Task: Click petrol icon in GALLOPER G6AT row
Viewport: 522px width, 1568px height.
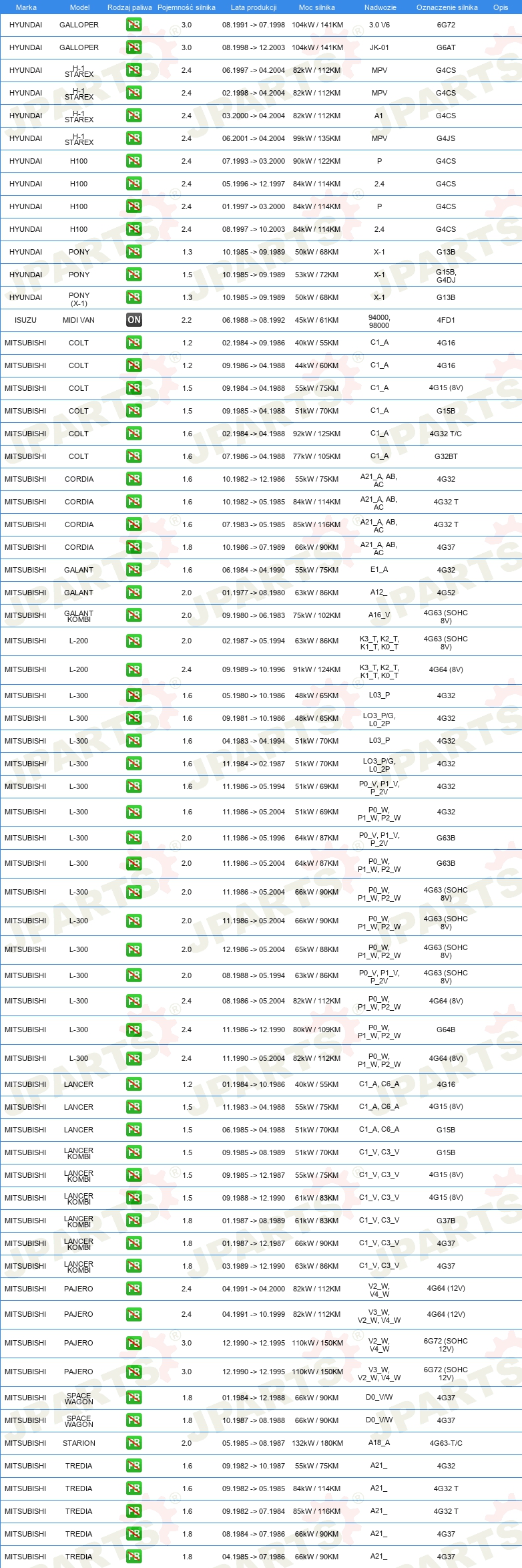Action: [x=134, y=47]
